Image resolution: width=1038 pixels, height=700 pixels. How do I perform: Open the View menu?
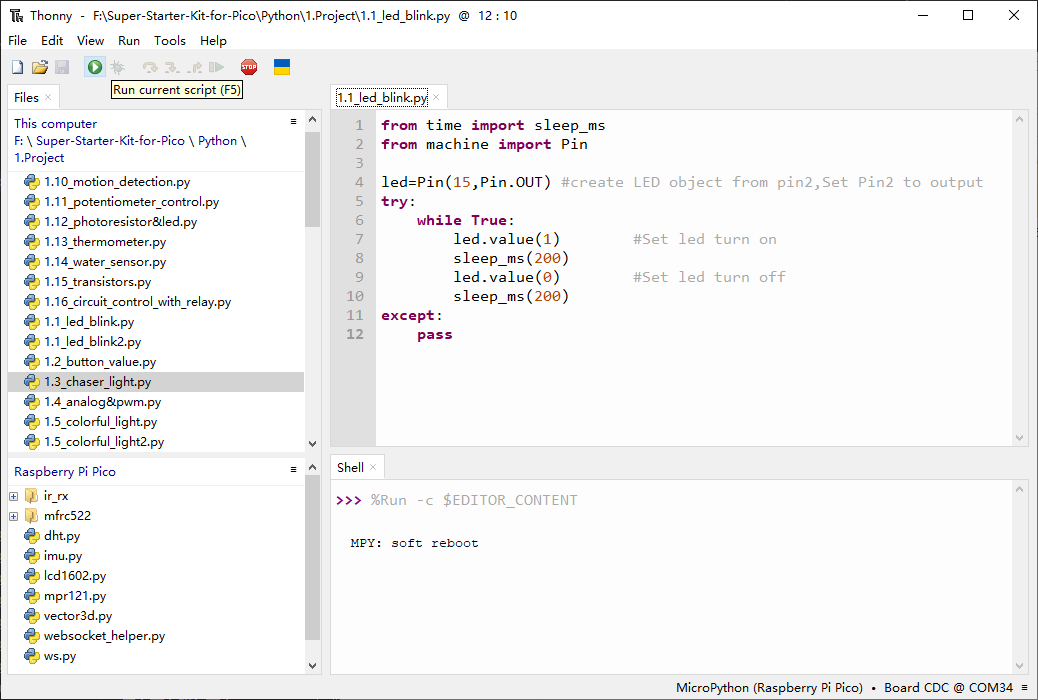pyautogui.click(x=90, y=40)
